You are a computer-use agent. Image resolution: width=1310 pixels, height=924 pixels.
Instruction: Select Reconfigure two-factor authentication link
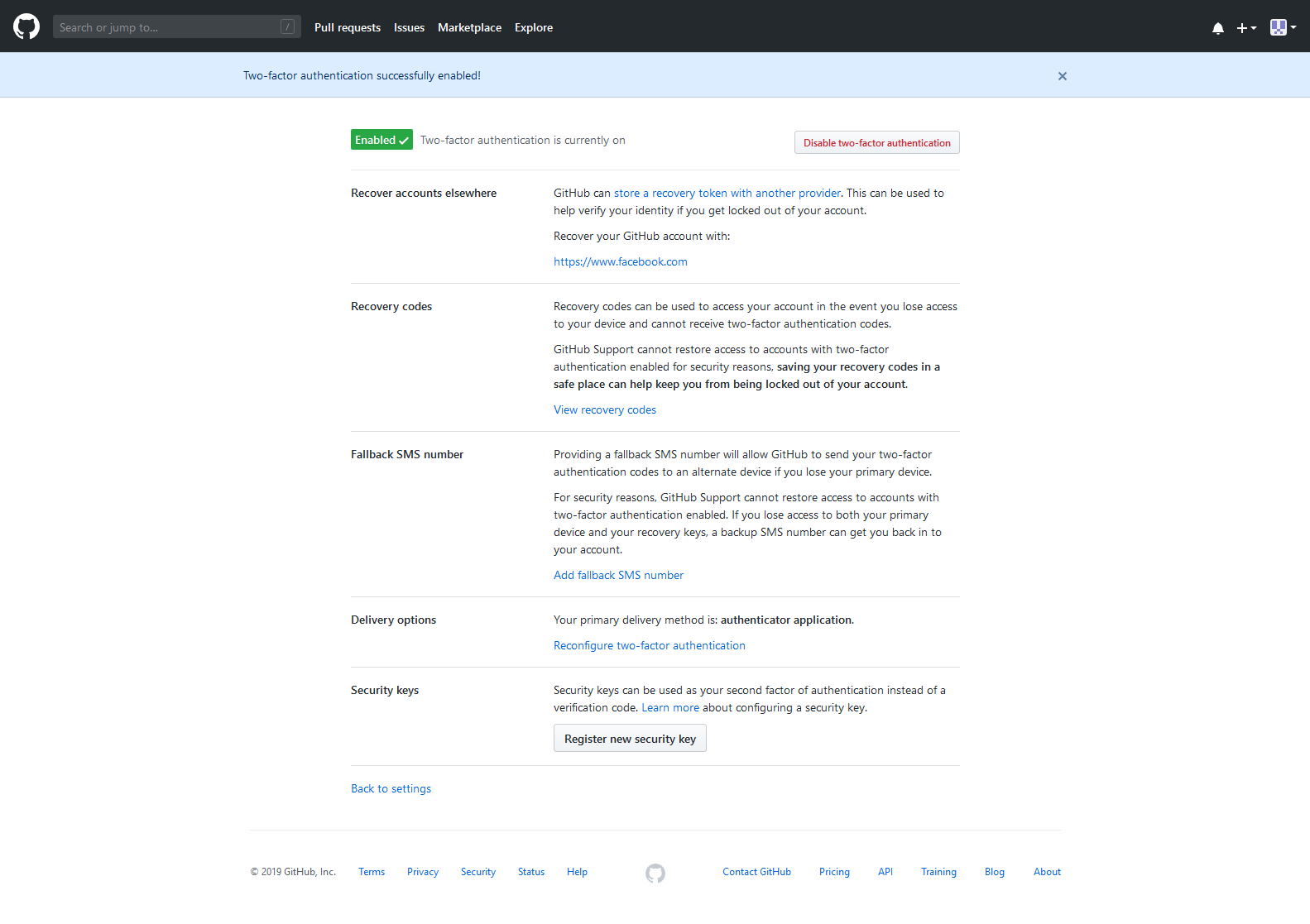pos(649,645)
